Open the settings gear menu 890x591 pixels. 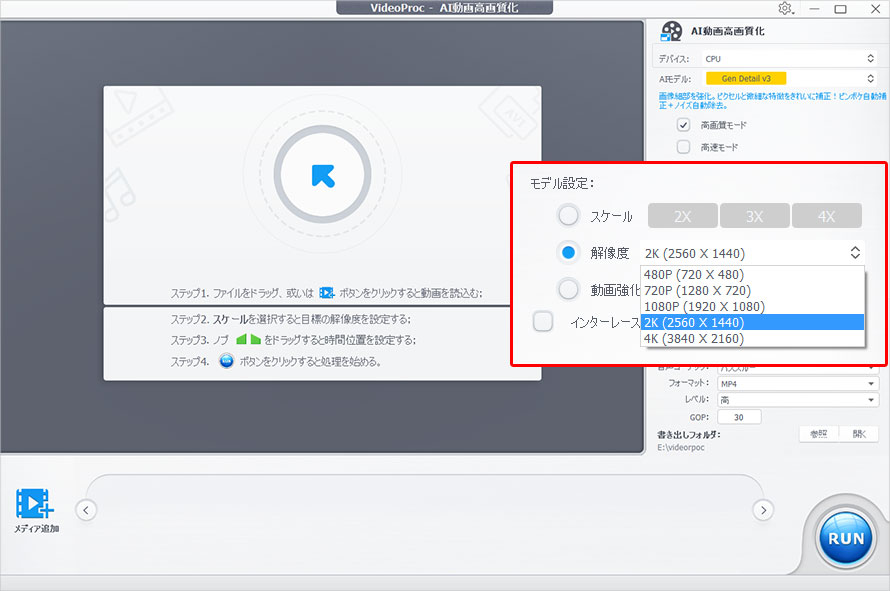coord(786,9)
